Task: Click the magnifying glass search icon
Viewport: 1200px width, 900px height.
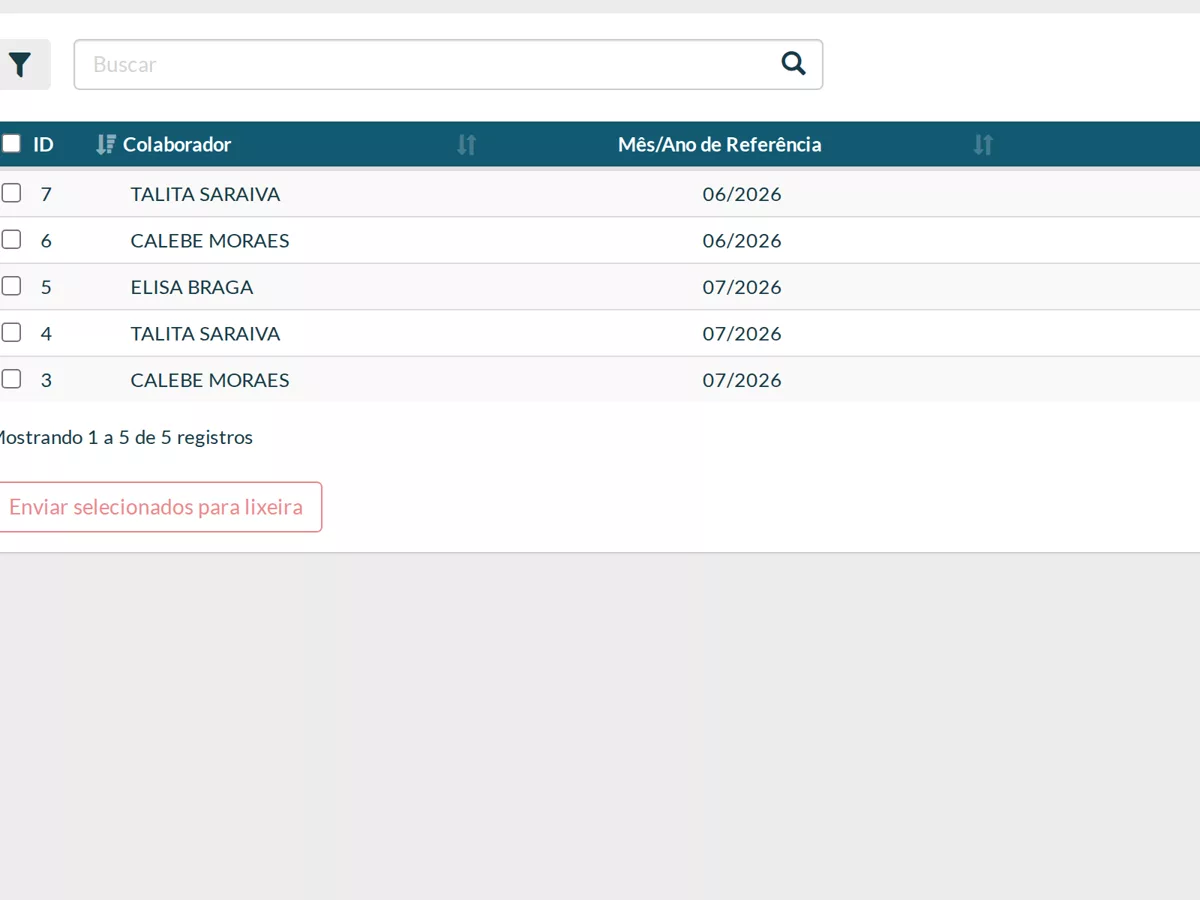Action: click(x=793, y=64)
